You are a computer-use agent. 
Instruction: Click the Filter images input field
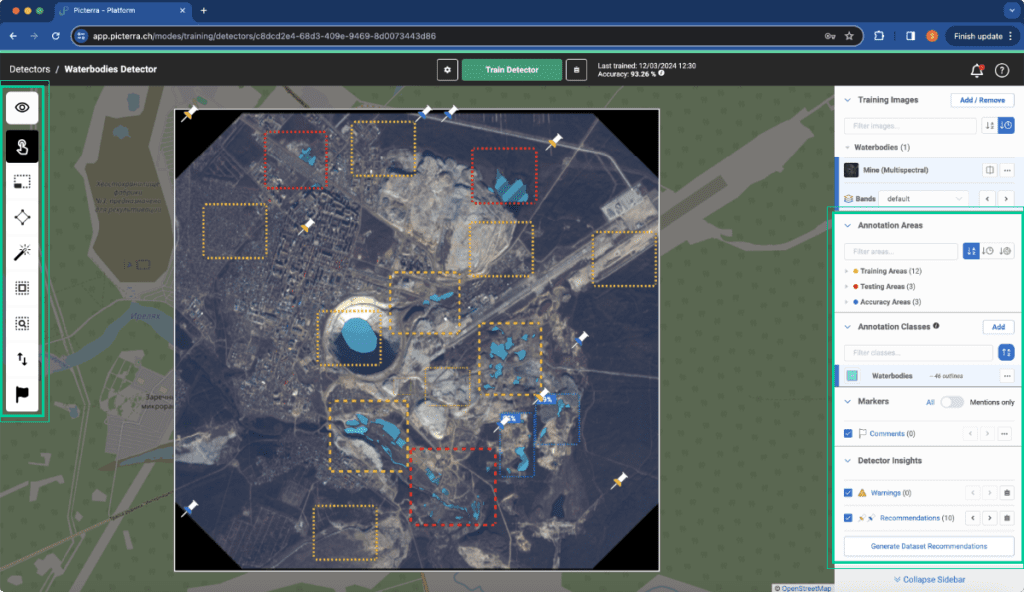(910, 125)
